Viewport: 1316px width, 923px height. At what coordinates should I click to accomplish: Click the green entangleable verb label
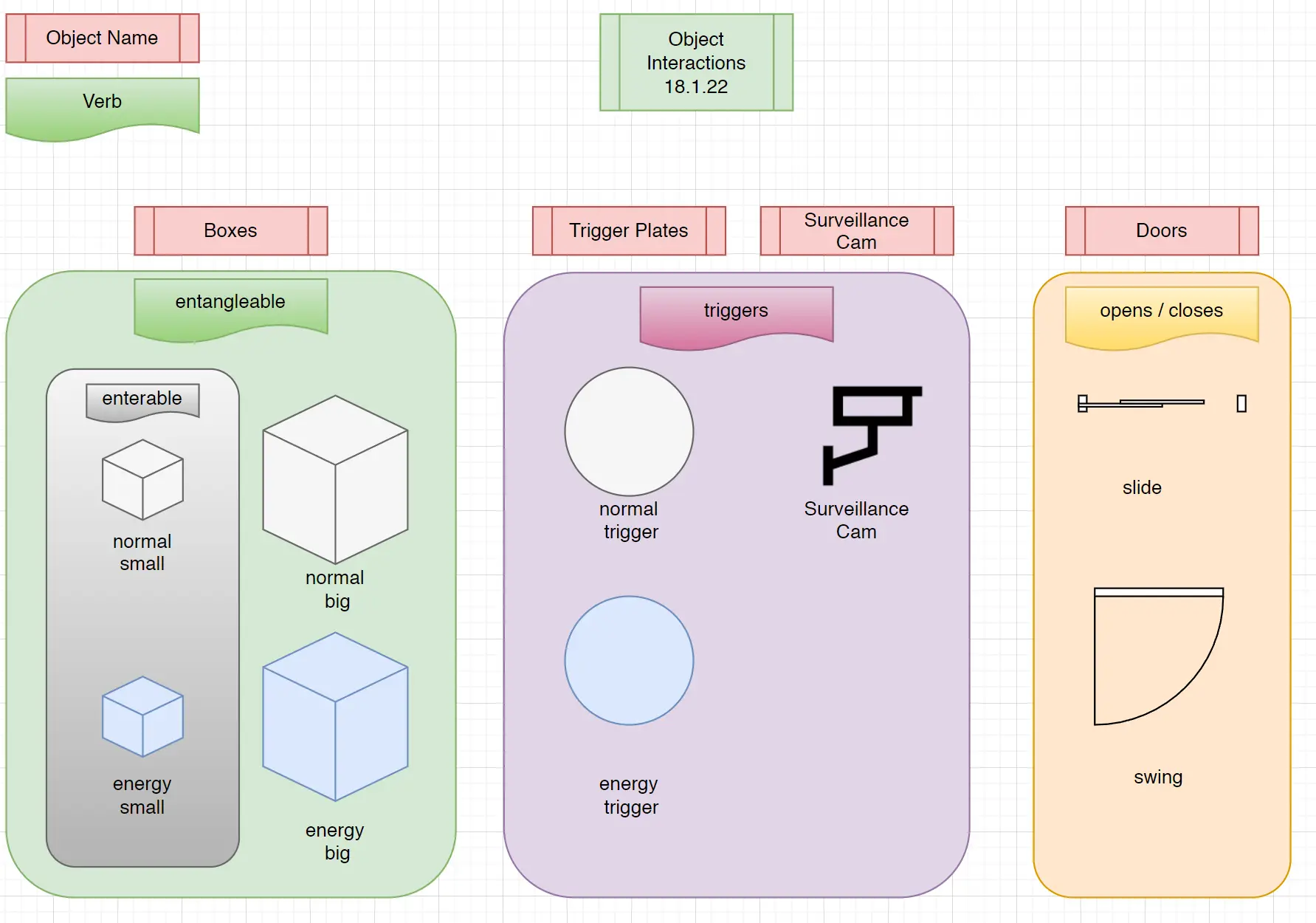(231, 306)
